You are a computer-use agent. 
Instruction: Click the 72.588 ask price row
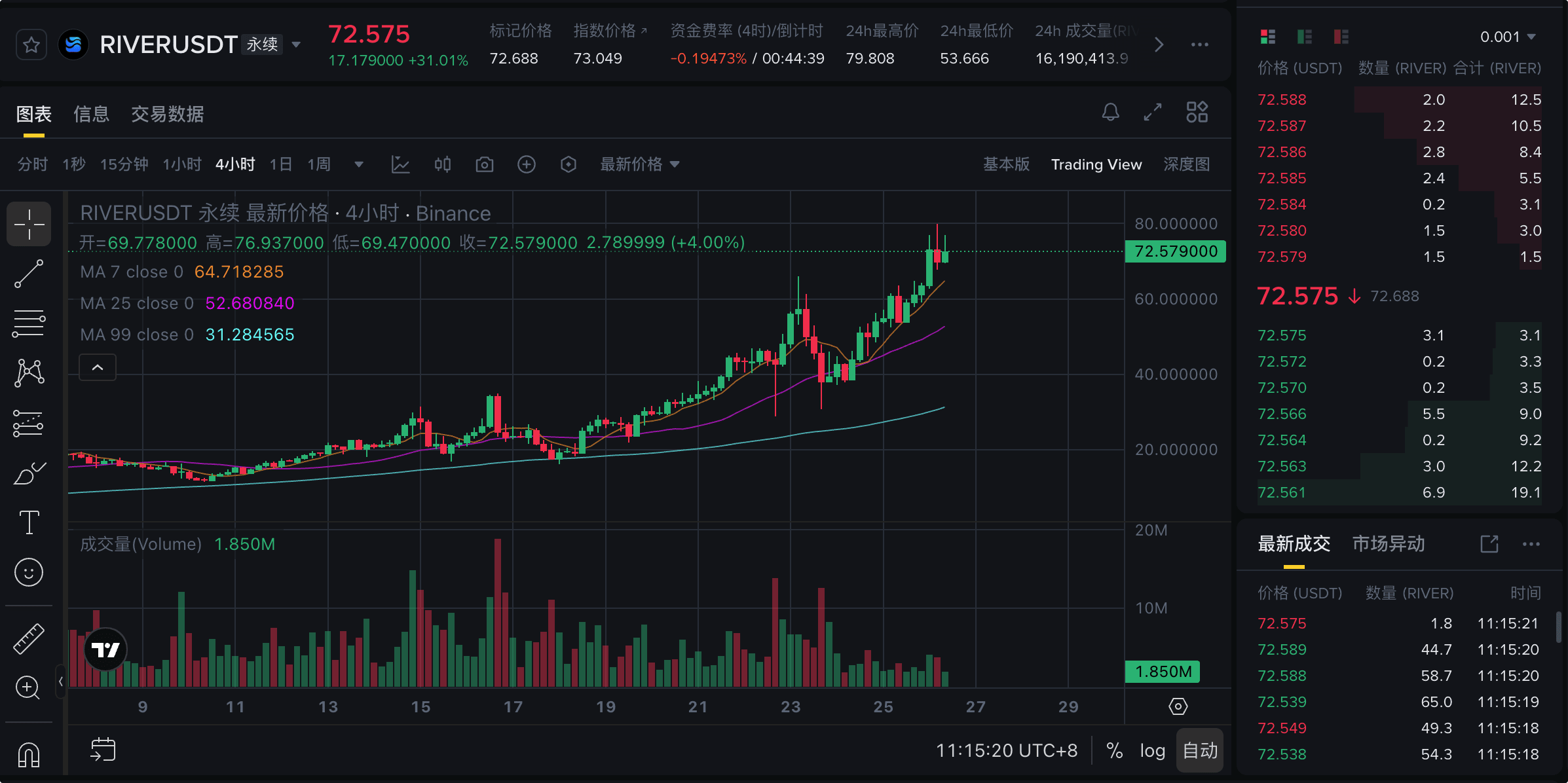coord(1282,100)
